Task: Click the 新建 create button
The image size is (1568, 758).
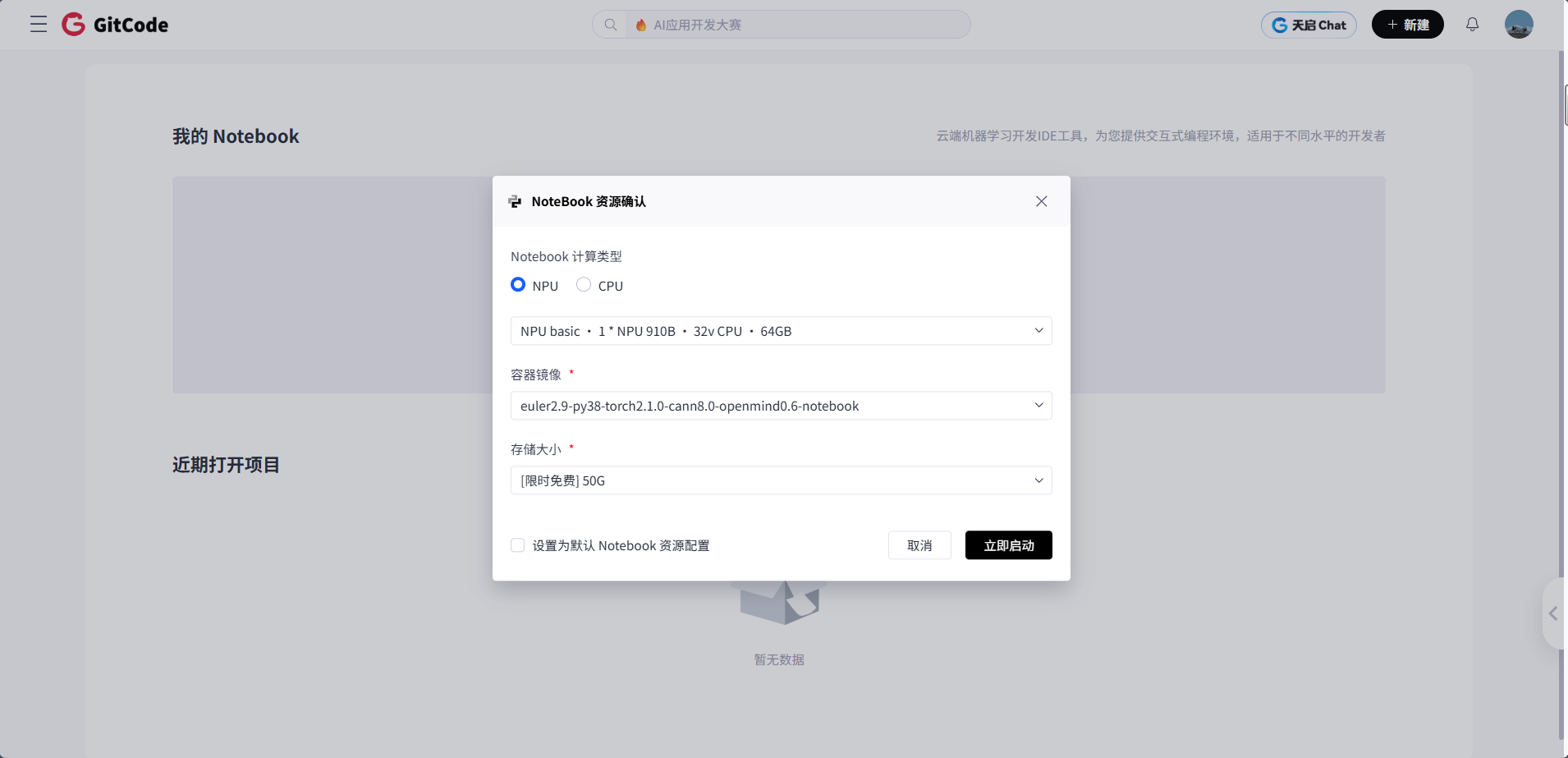Action: click(x=1407, y=25)
